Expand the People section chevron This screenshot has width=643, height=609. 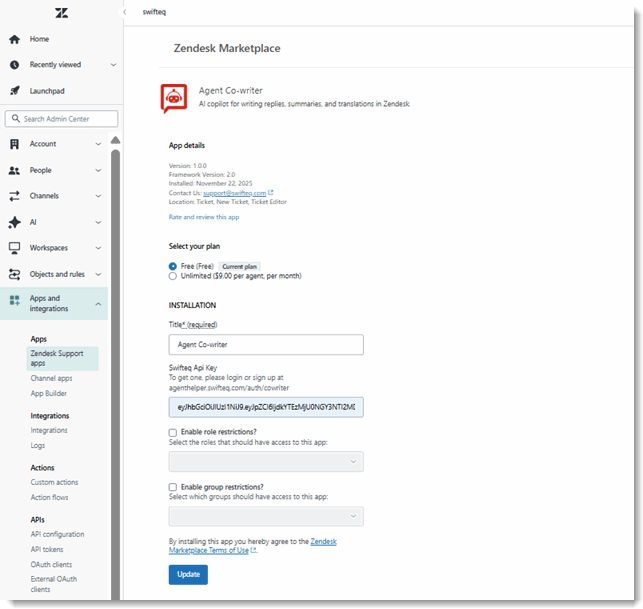[98, 170]
